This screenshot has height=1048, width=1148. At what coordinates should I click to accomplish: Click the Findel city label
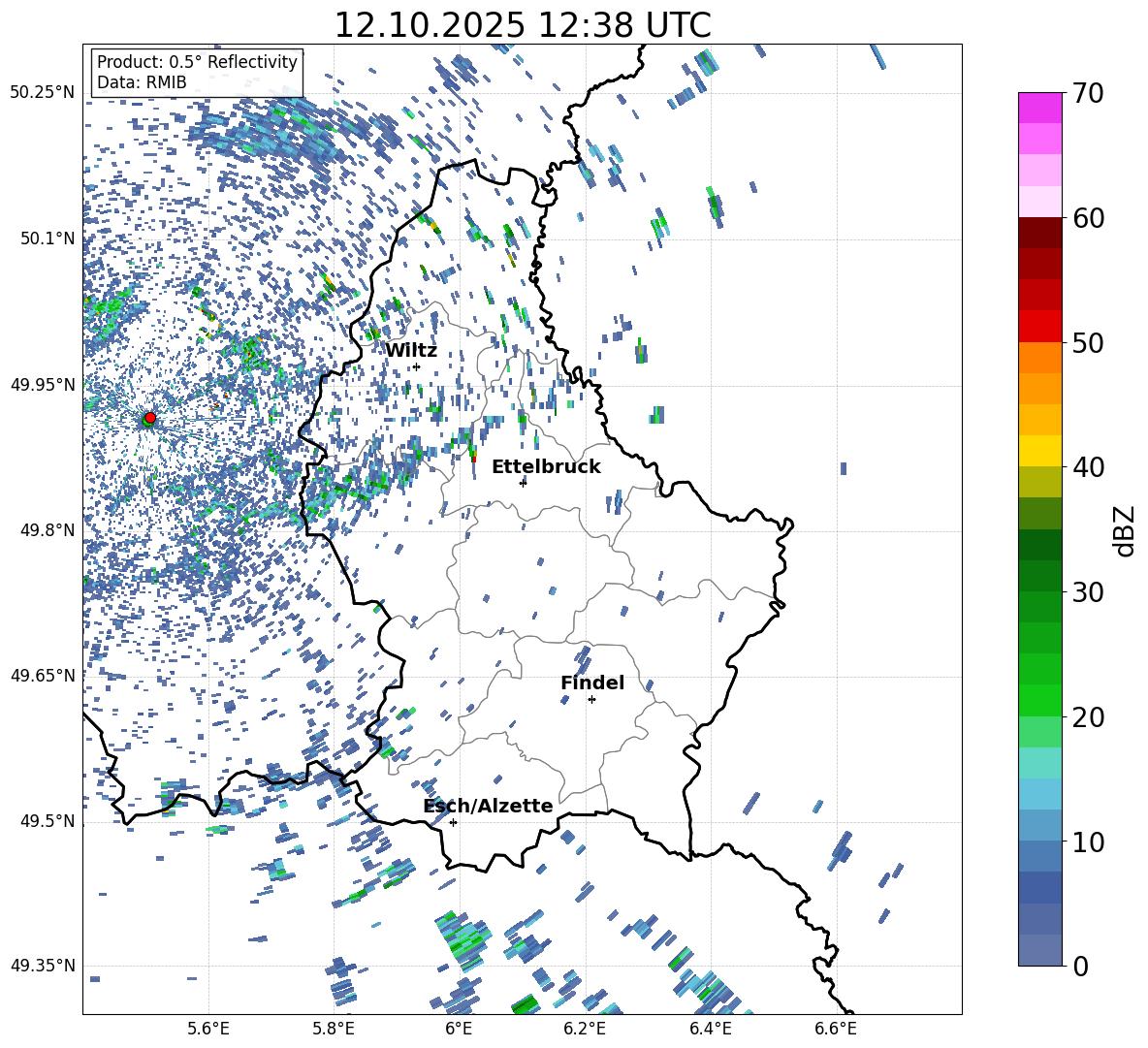coord(592,683)
